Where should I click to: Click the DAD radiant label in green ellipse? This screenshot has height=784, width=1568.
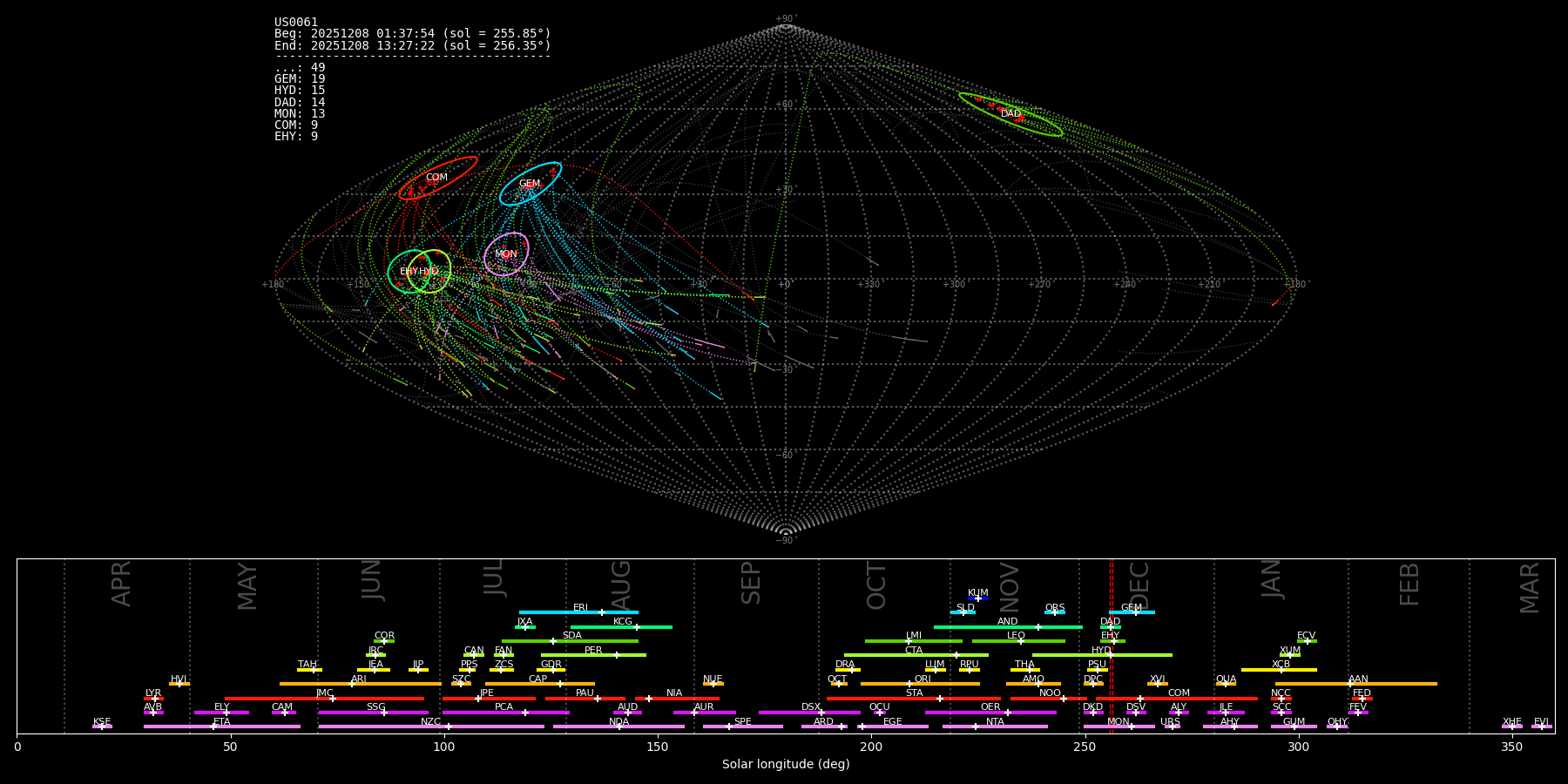point(1010,114)
